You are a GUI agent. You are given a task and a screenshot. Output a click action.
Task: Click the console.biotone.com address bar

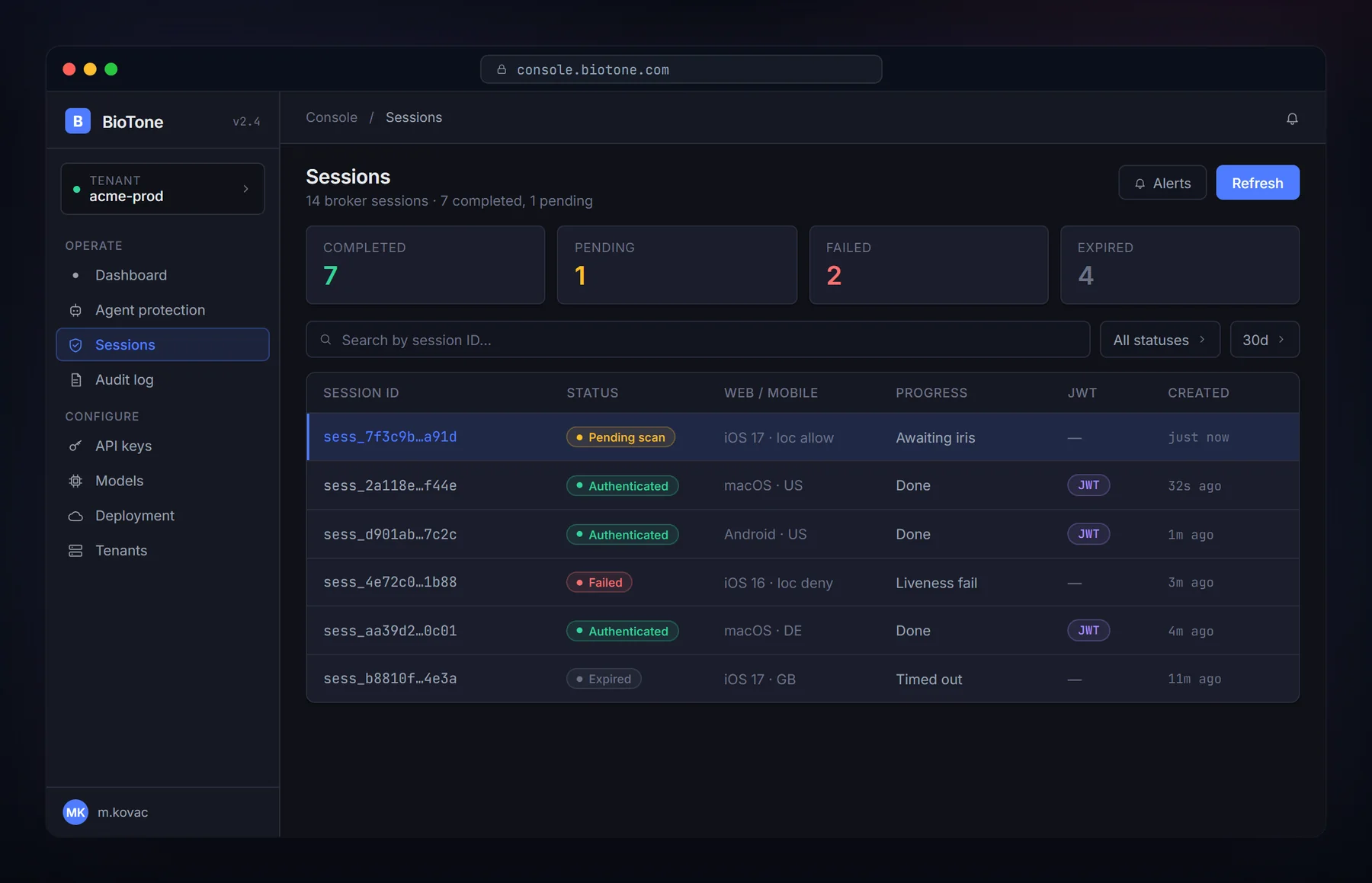click(681, 69)
